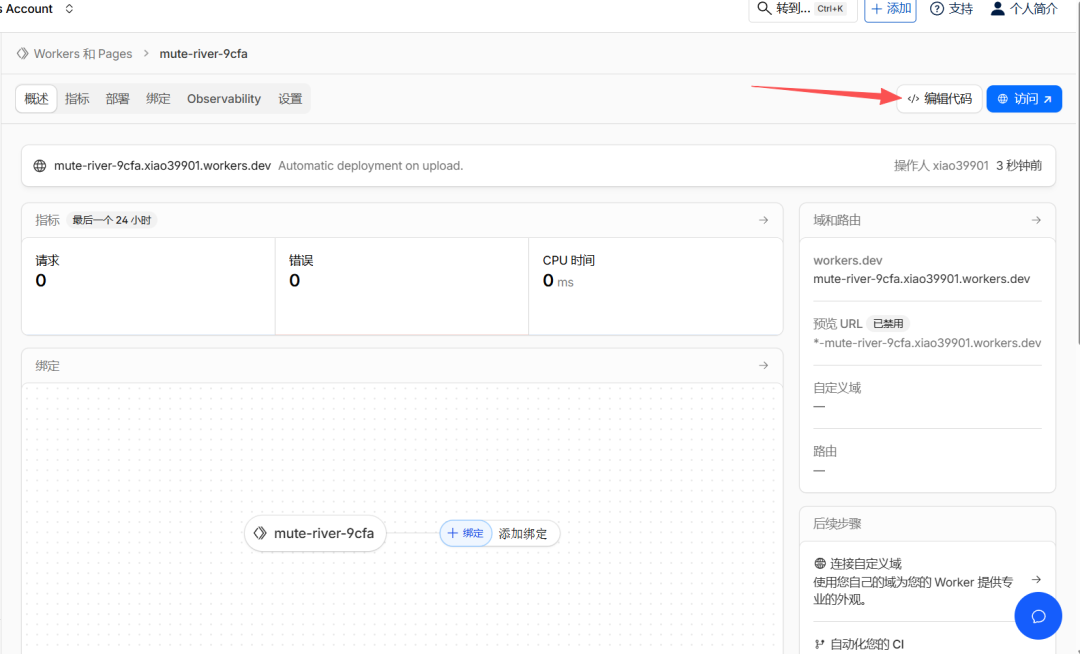Open the 转到... search box

802,9
